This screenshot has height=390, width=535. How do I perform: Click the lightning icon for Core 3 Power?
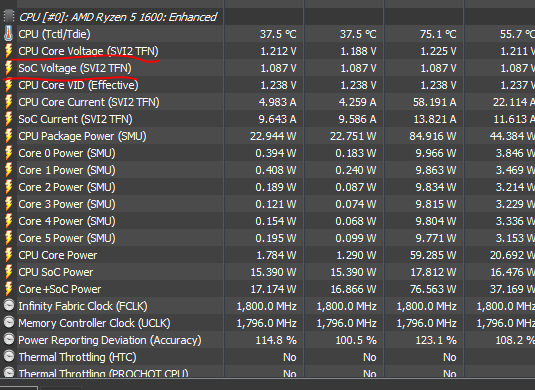tap(9, 204)
